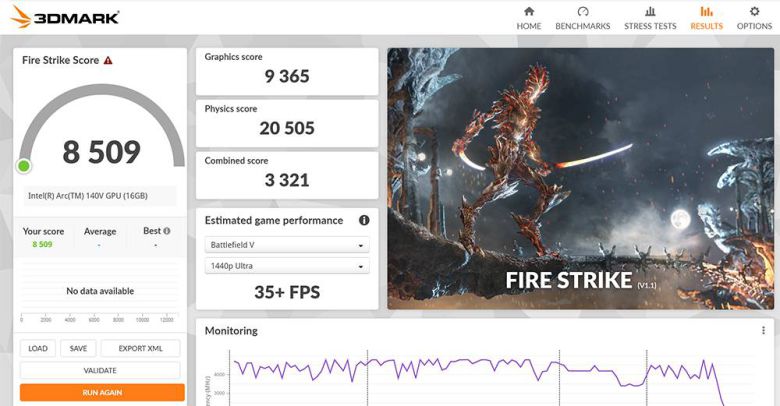
Task: Click the 8 509 Fire Strike score
Action: 101,152
